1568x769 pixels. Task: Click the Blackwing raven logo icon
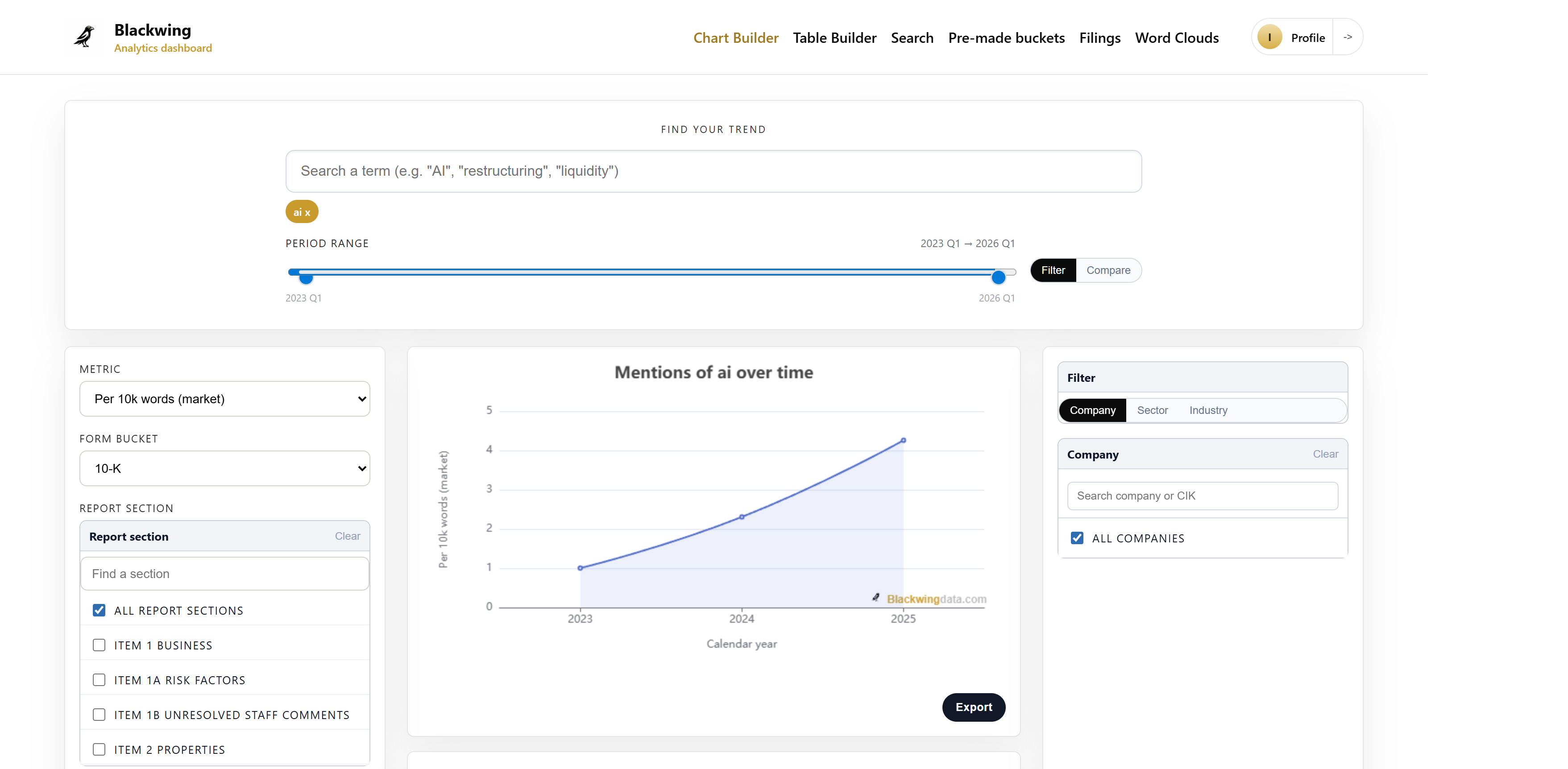pos(84,37)
